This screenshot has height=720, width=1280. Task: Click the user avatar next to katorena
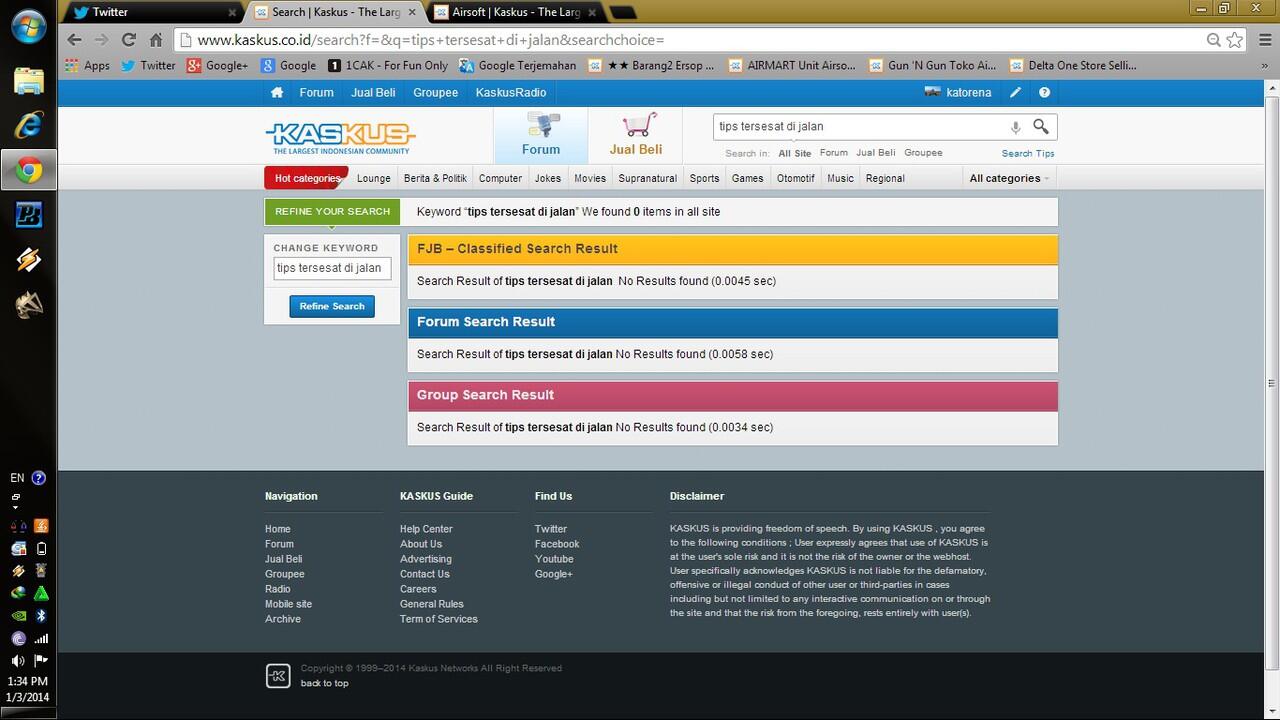[x=933, y=92]
